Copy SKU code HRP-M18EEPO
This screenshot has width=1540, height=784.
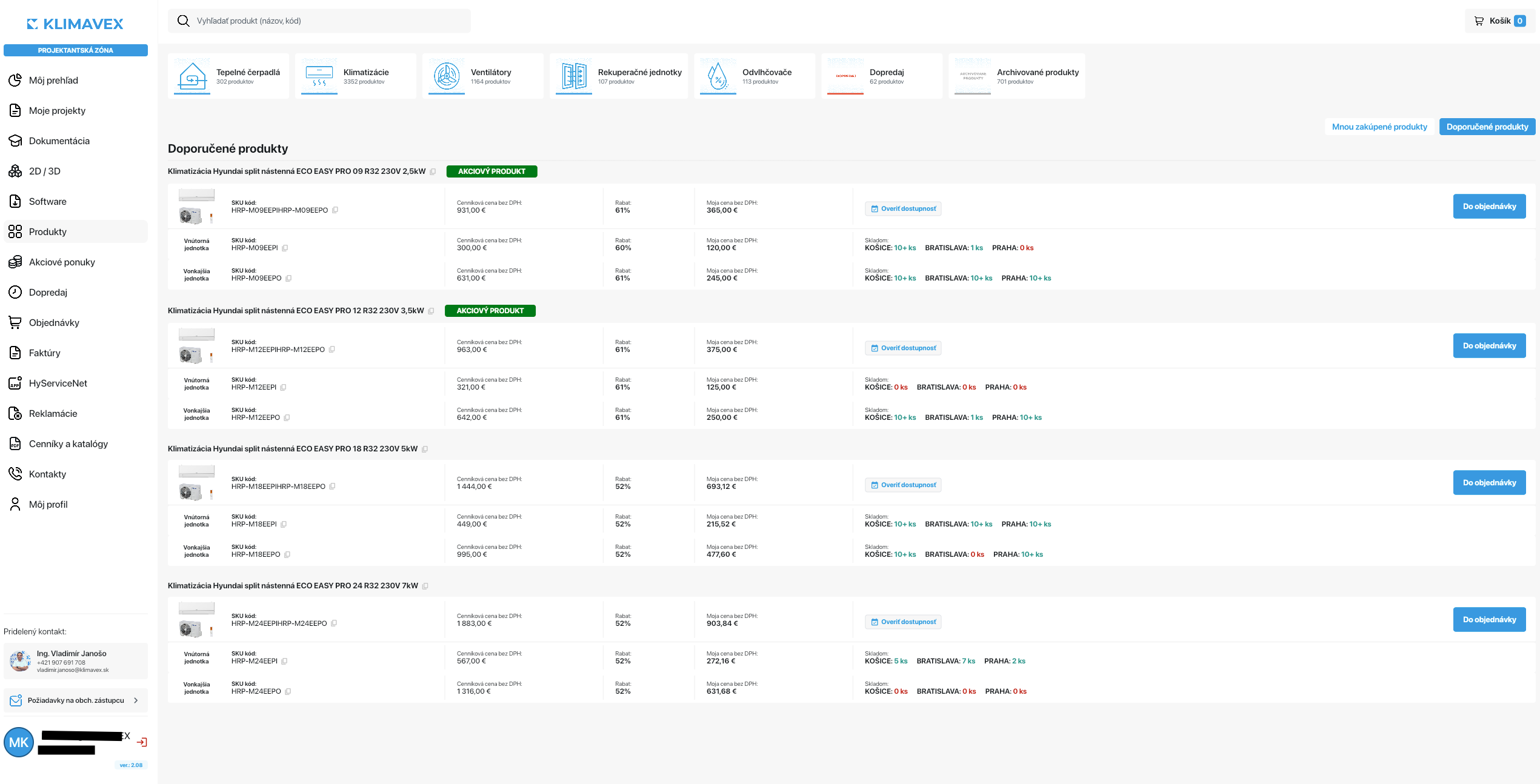coord(287,554)
